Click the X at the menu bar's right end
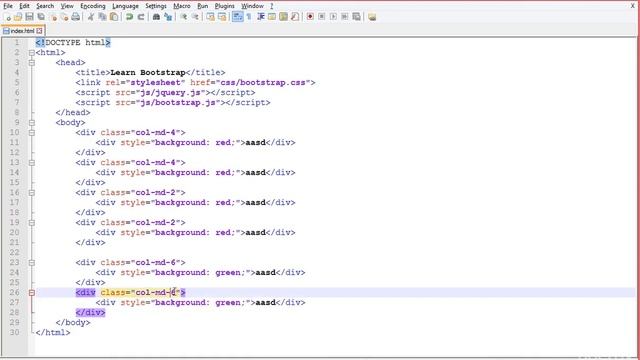The height and width of the screenshot is (360, 640). coord(633,6)
